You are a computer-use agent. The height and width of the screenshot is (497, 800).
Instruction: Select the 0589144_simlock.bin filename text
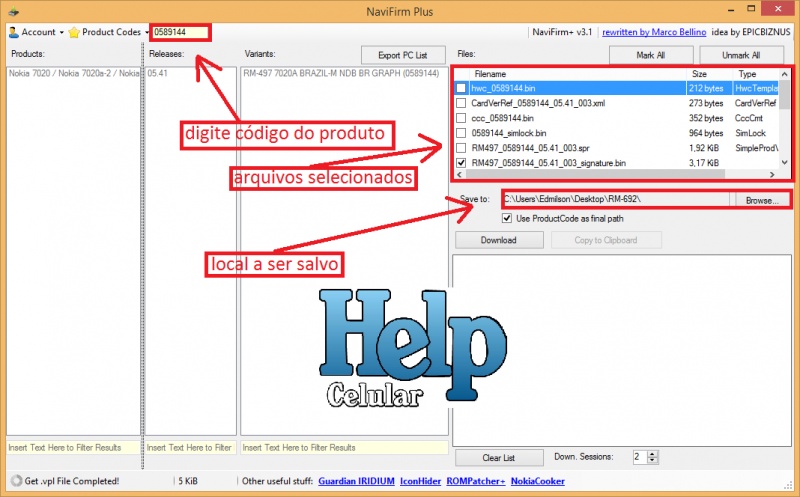[509, 133]
